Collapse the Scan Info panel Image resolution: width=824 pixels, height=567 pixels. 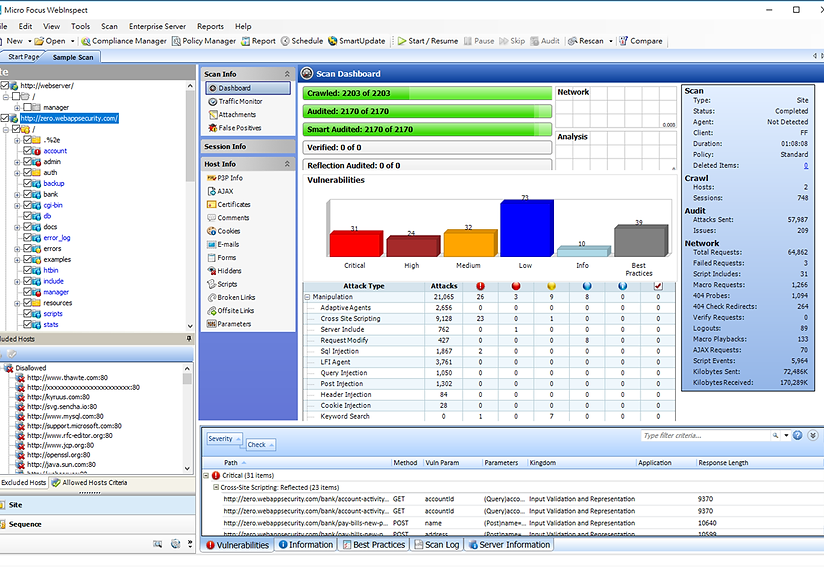(x=287, y=74)
